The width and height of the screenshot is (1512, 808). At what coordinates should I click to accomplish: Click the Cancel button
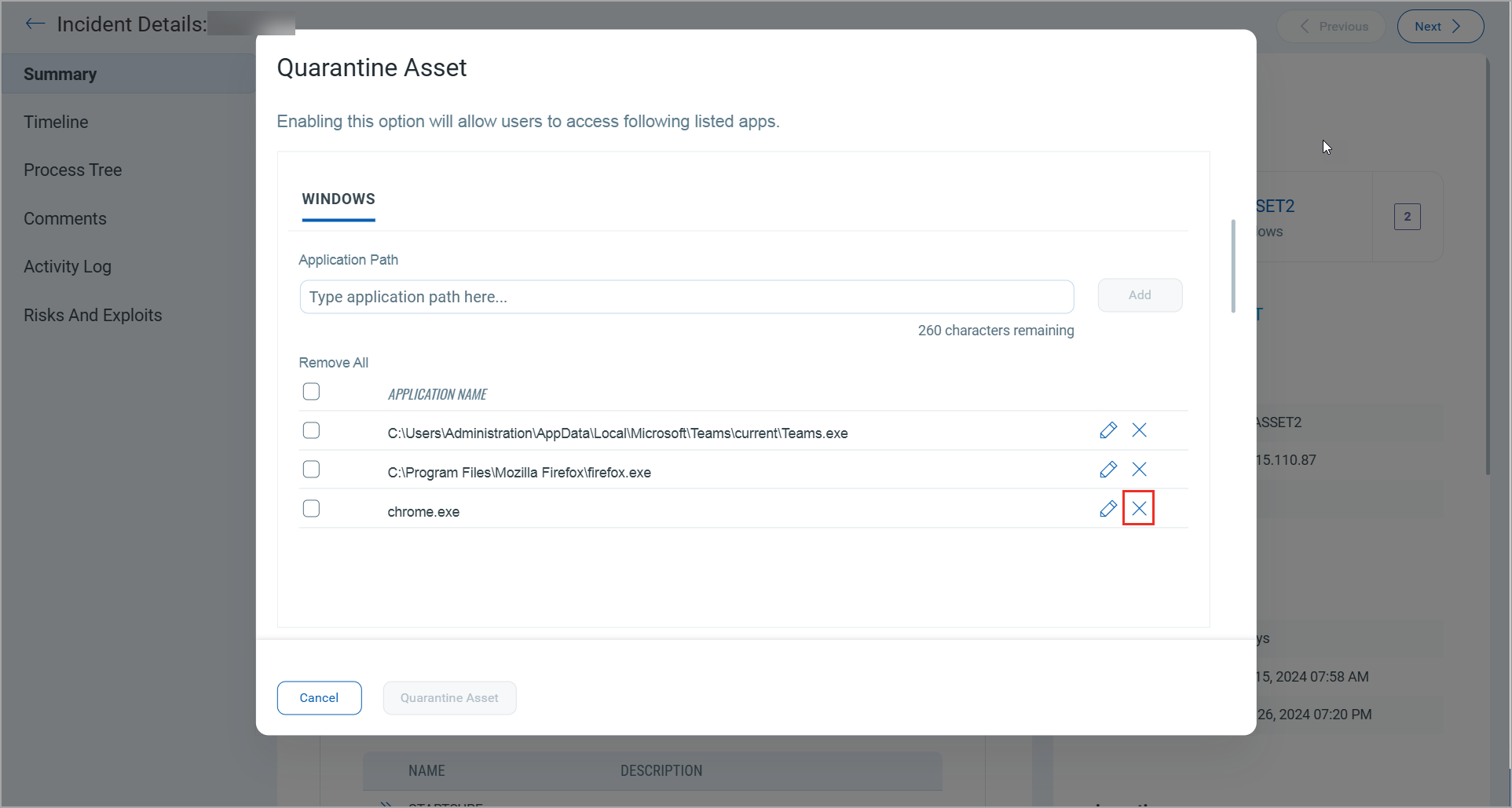click(x=319, y=697)
